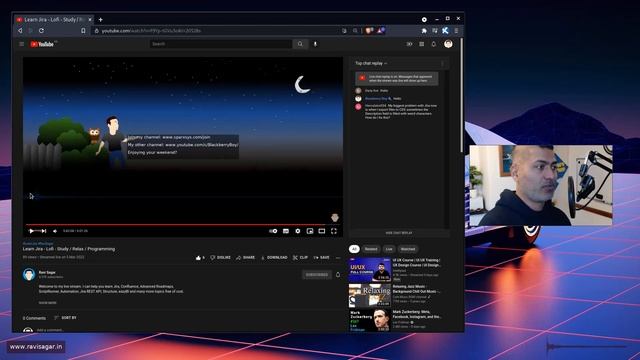The width and height of the screenshot is (640, 360).
Task: Open the Ravi Sagar channel name link
Action: click(47, 272)
